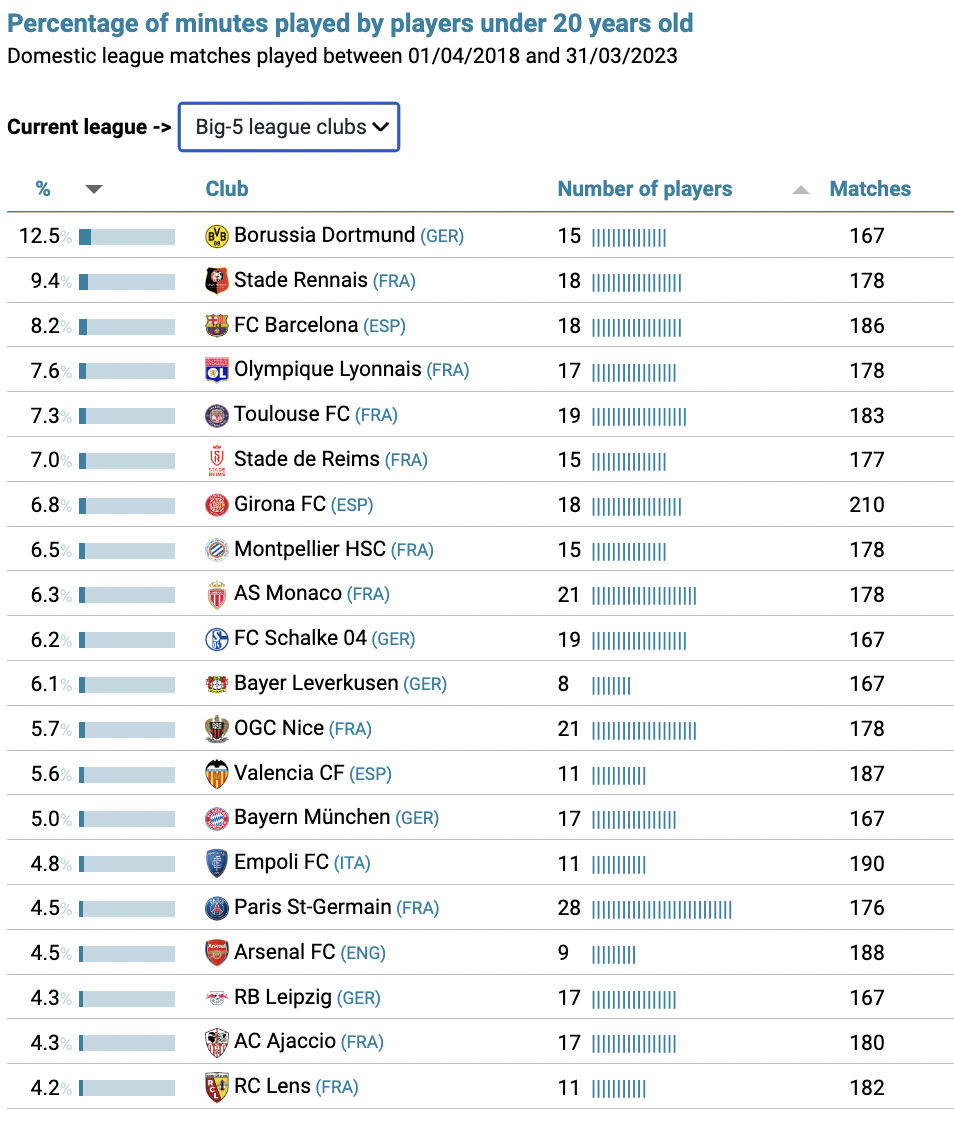Select the Number of players header
This screenshot has width=954, height=1126.
pyautogui.click(x=644, y=189)
